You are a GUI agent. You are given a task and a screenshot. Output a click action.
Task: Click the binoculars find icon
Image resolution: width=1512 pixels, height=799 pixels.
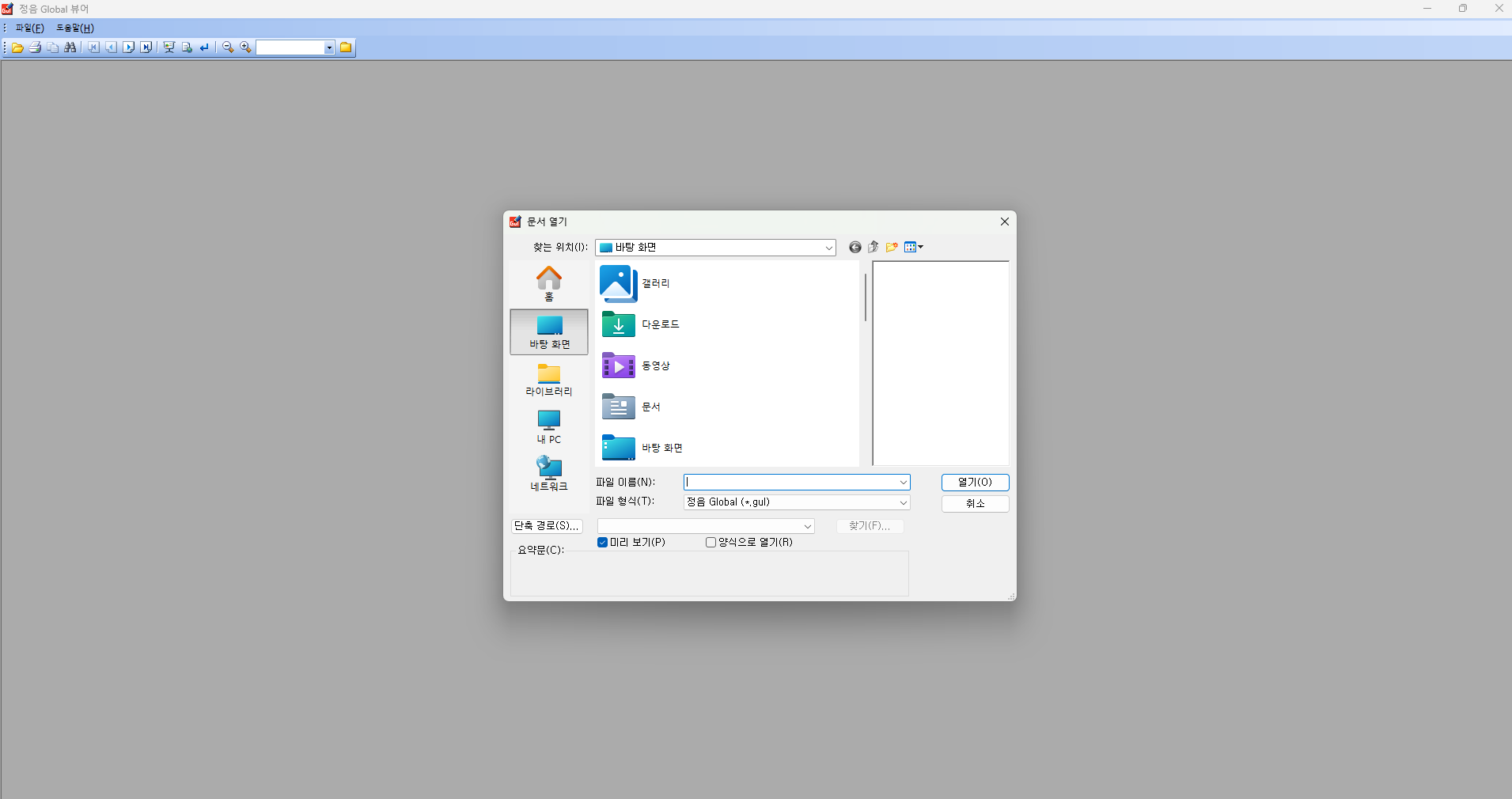[x=70, y=47]
